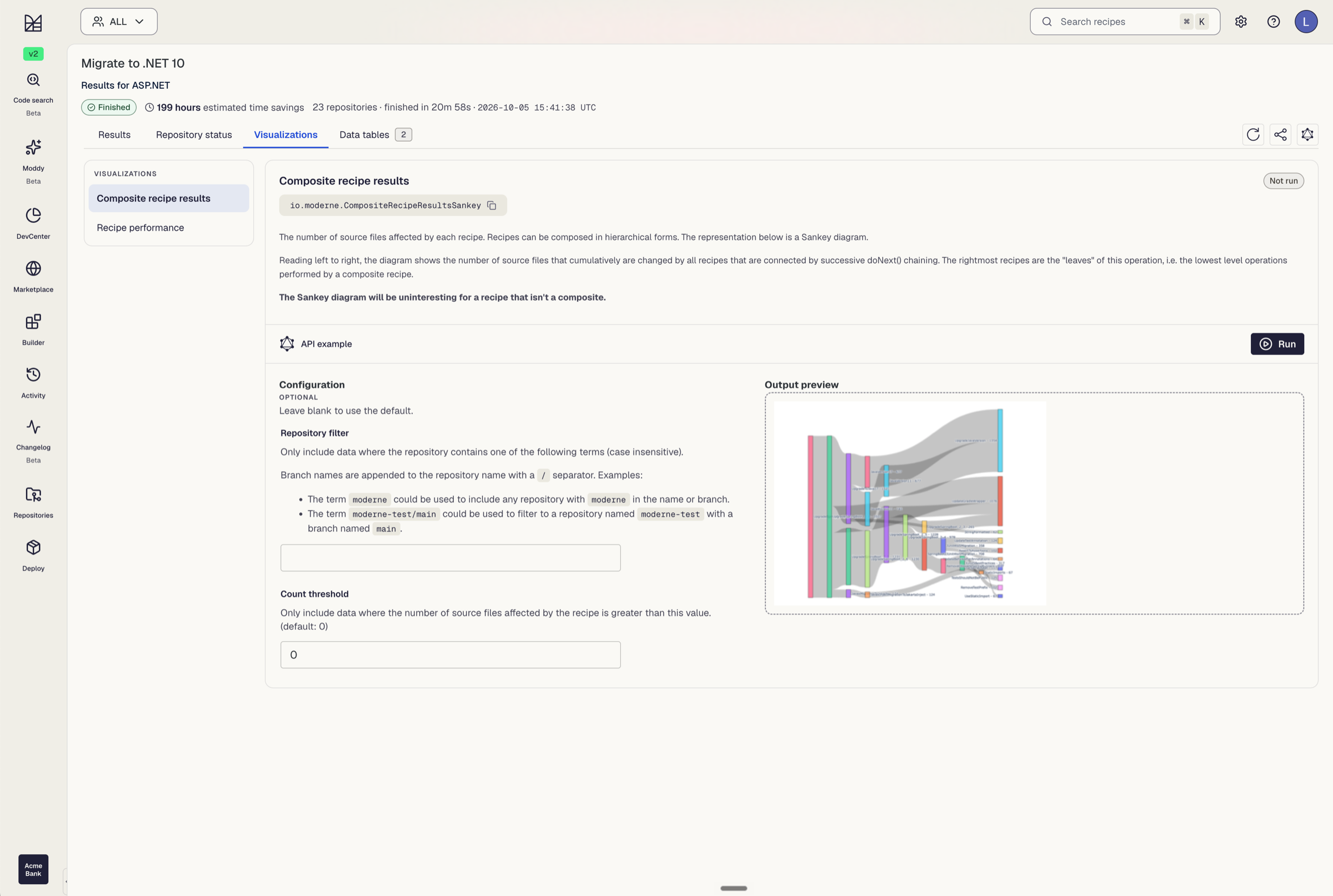
Task: Open the ALL organization dropdown
Action: [119, 22]
